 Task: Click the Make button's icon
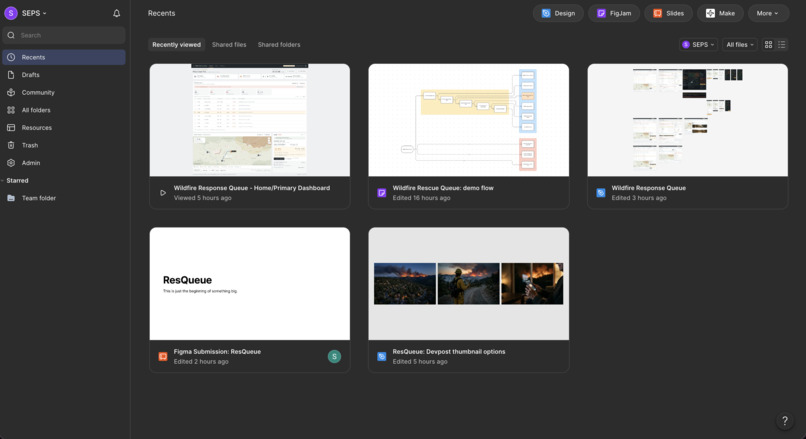[710, 13]
